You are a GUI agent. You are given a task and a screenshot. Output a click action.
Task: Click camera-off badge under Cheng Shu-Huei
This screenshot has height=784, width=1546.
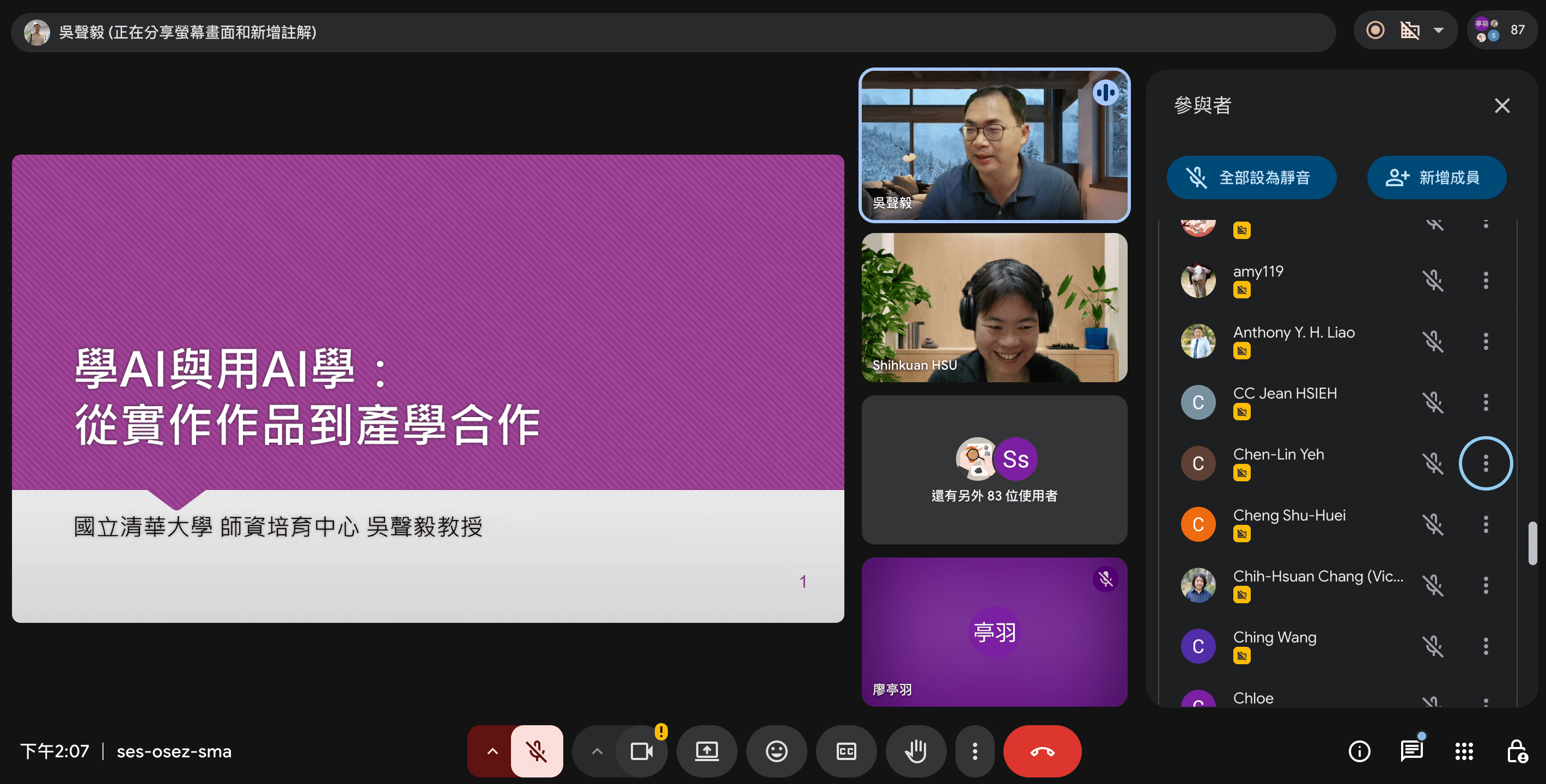pos(1241,534)
